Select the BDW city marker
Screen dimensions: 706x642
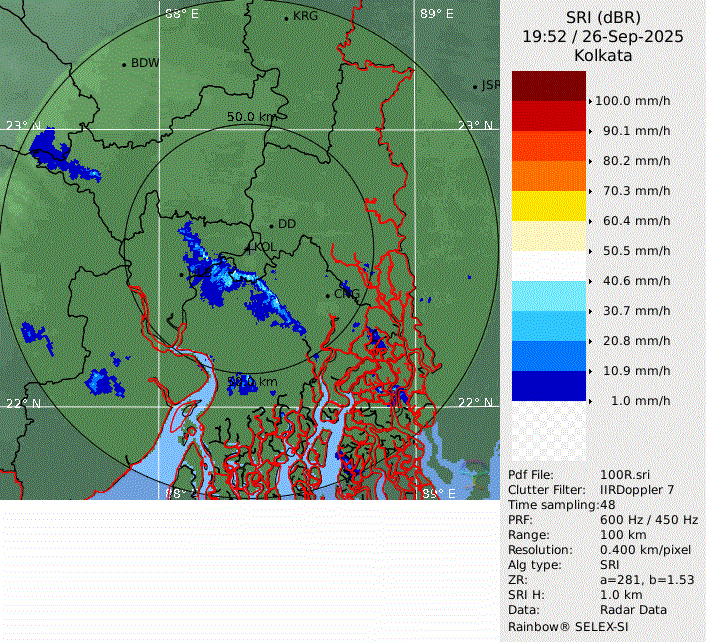coord(124,64)
